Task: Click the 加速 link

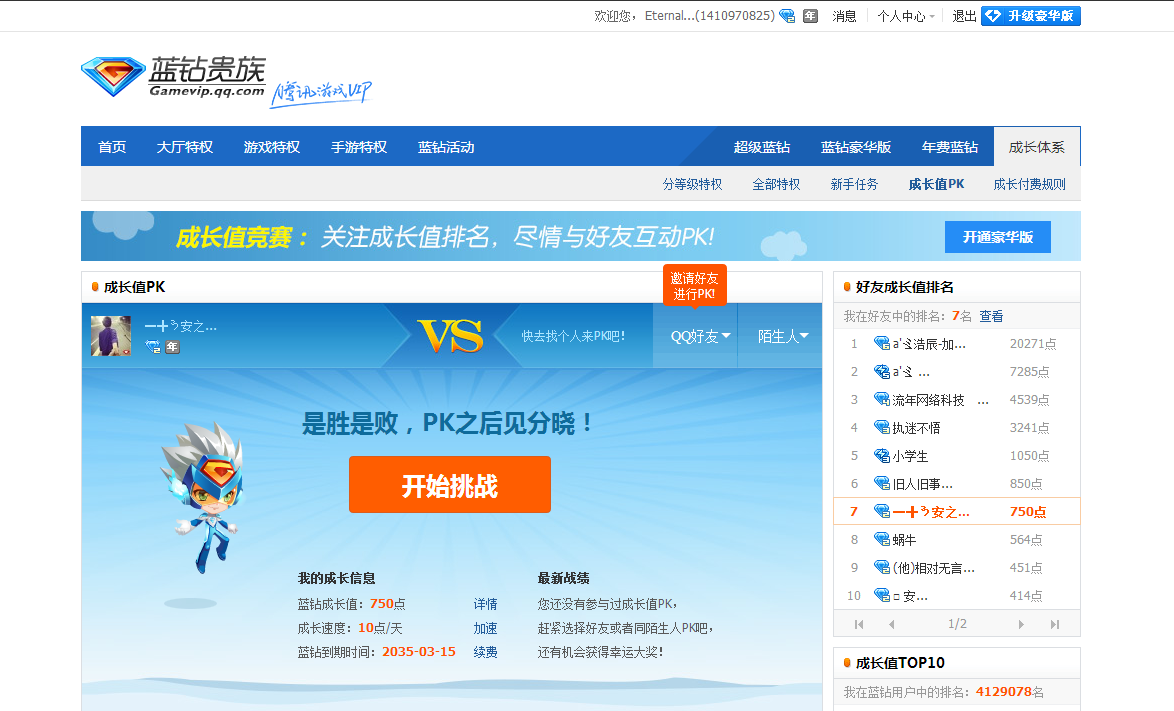Action: coord(485,628)
